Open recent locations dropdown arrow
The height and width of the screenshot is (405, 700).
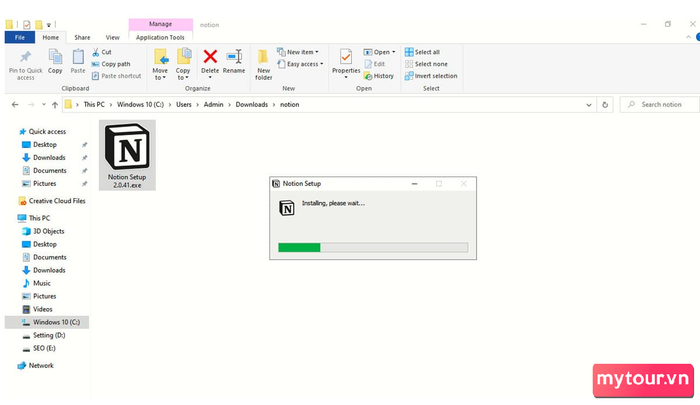tap(43, 104)
